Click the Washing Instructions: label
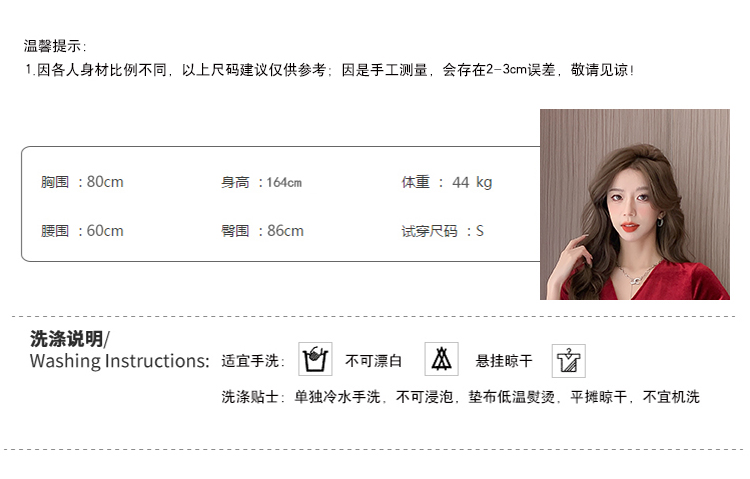750x479 pixels. pos(120,361)
